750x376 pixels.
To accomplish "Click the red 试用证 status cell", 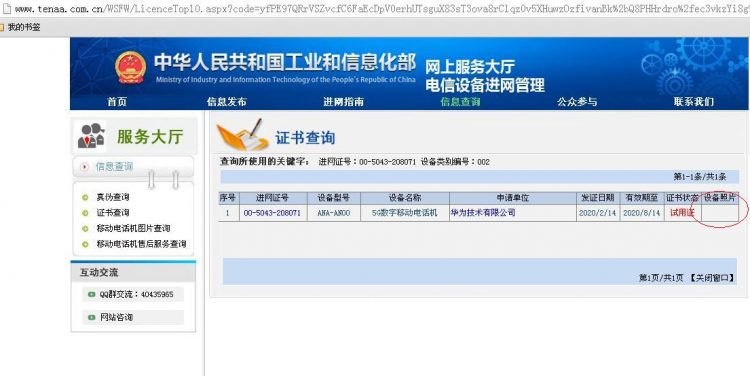I will pos(682,213).
